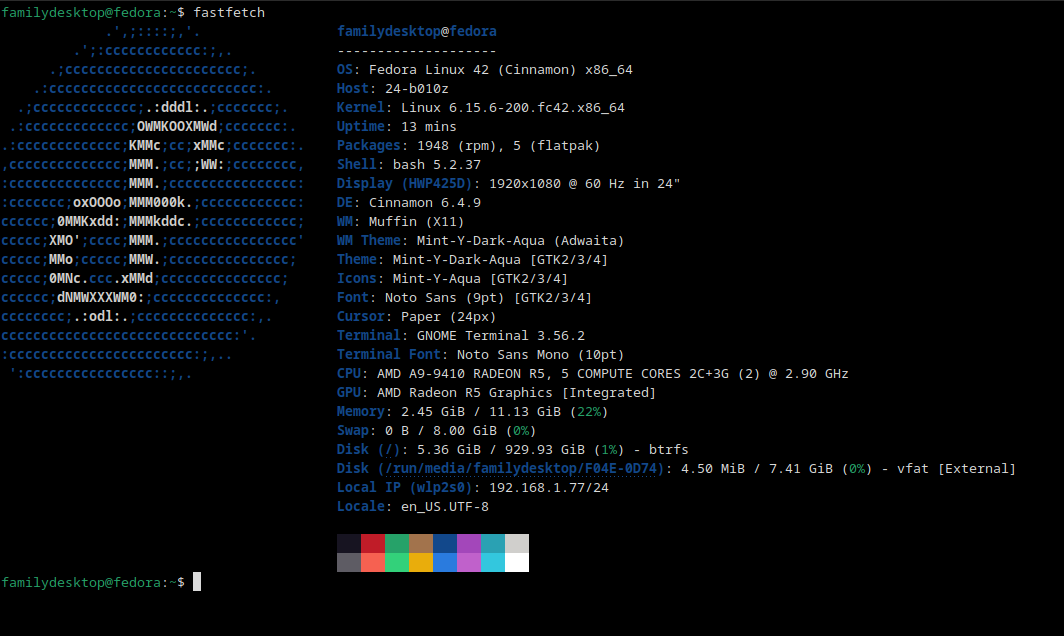Click the familydesktop@fedora header title
The height and width of the screenshot is (636, 1064).
417,31
